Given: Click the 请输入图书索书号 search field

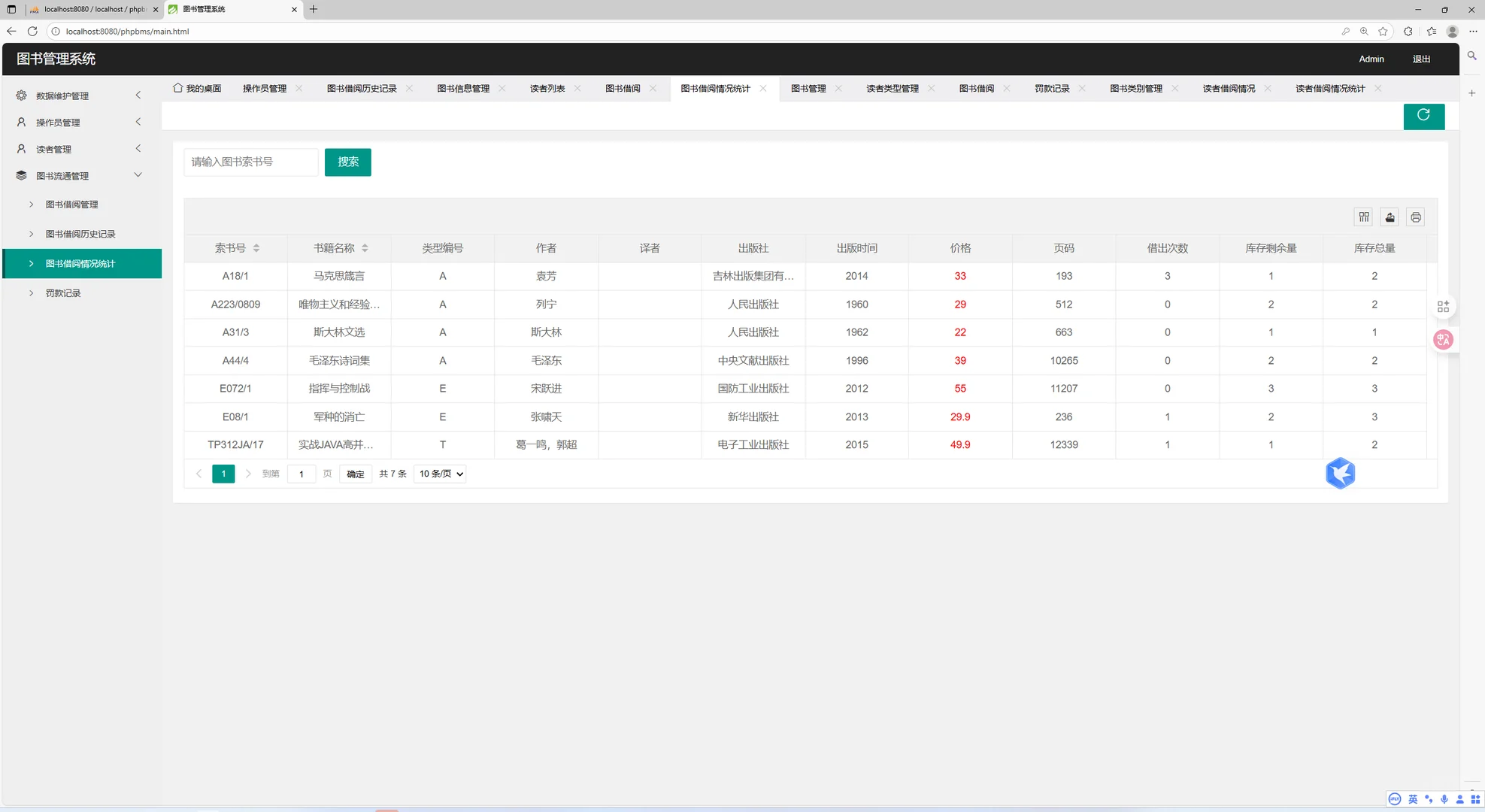Looking at the screenshot, I should click(250, 162).
